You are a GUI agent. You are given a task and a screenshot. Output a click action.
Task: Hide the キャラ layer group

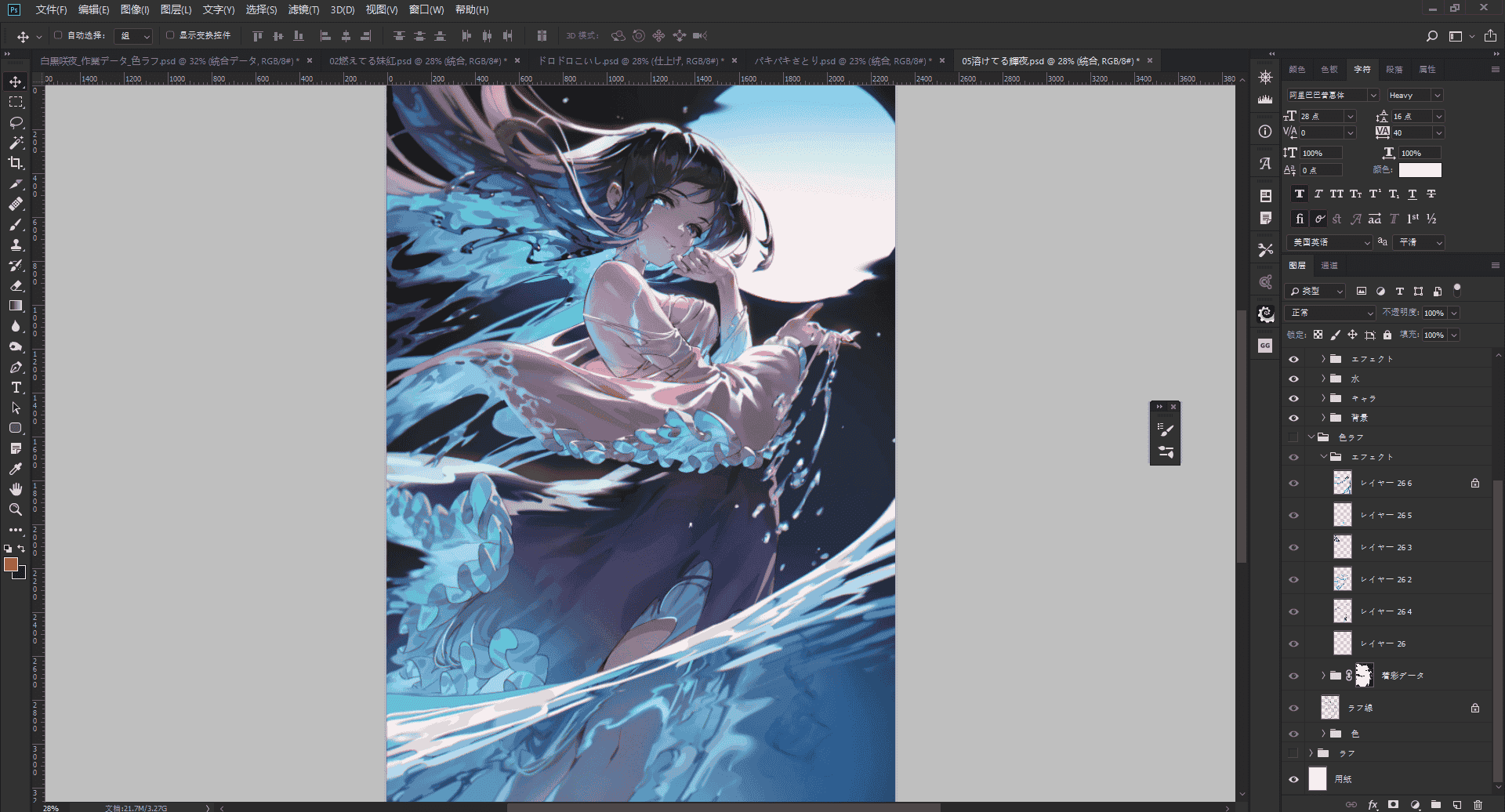click(x=1293, y=399)
